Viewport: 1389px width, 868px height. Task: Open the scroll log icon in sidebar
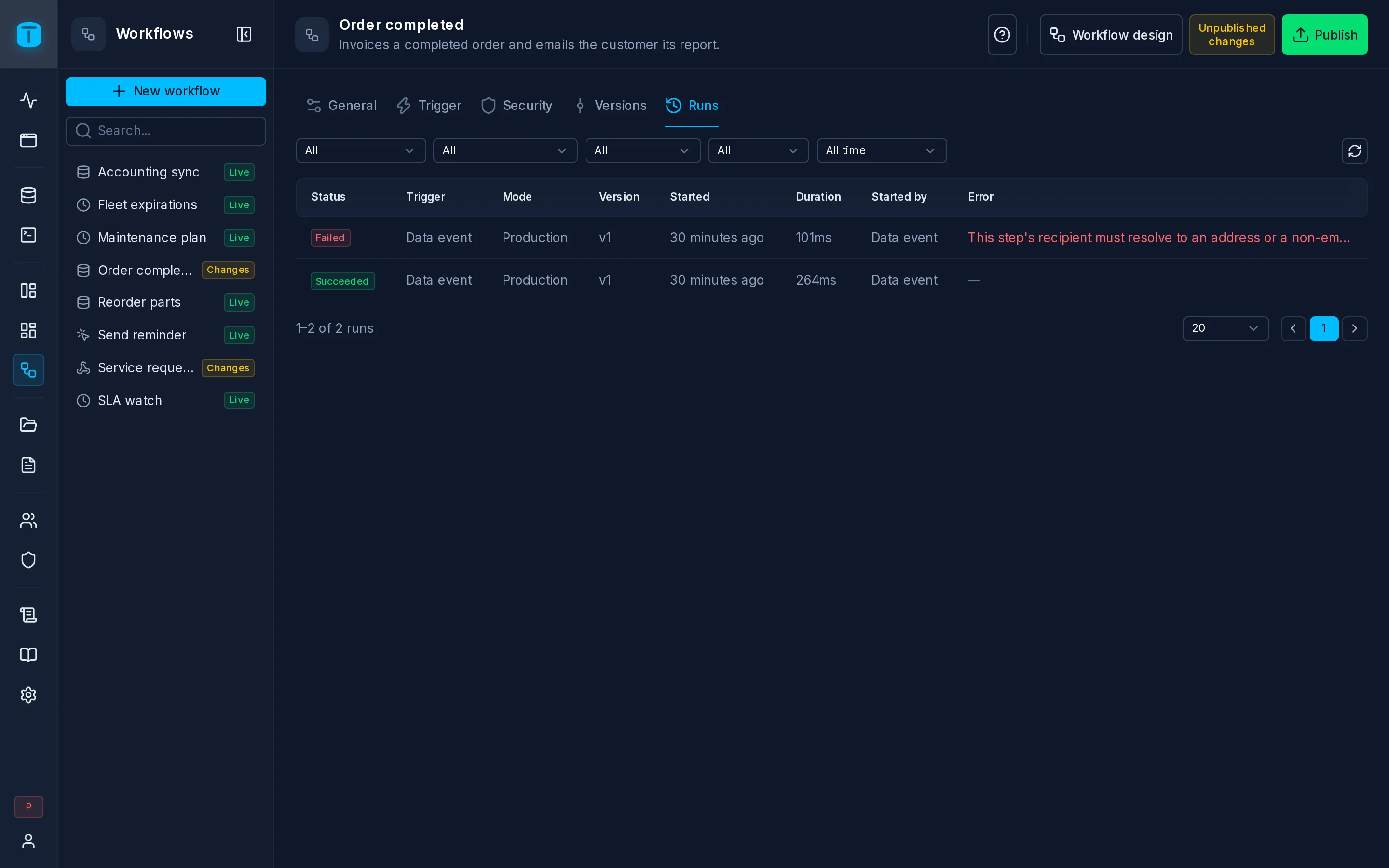coord(28,615)
